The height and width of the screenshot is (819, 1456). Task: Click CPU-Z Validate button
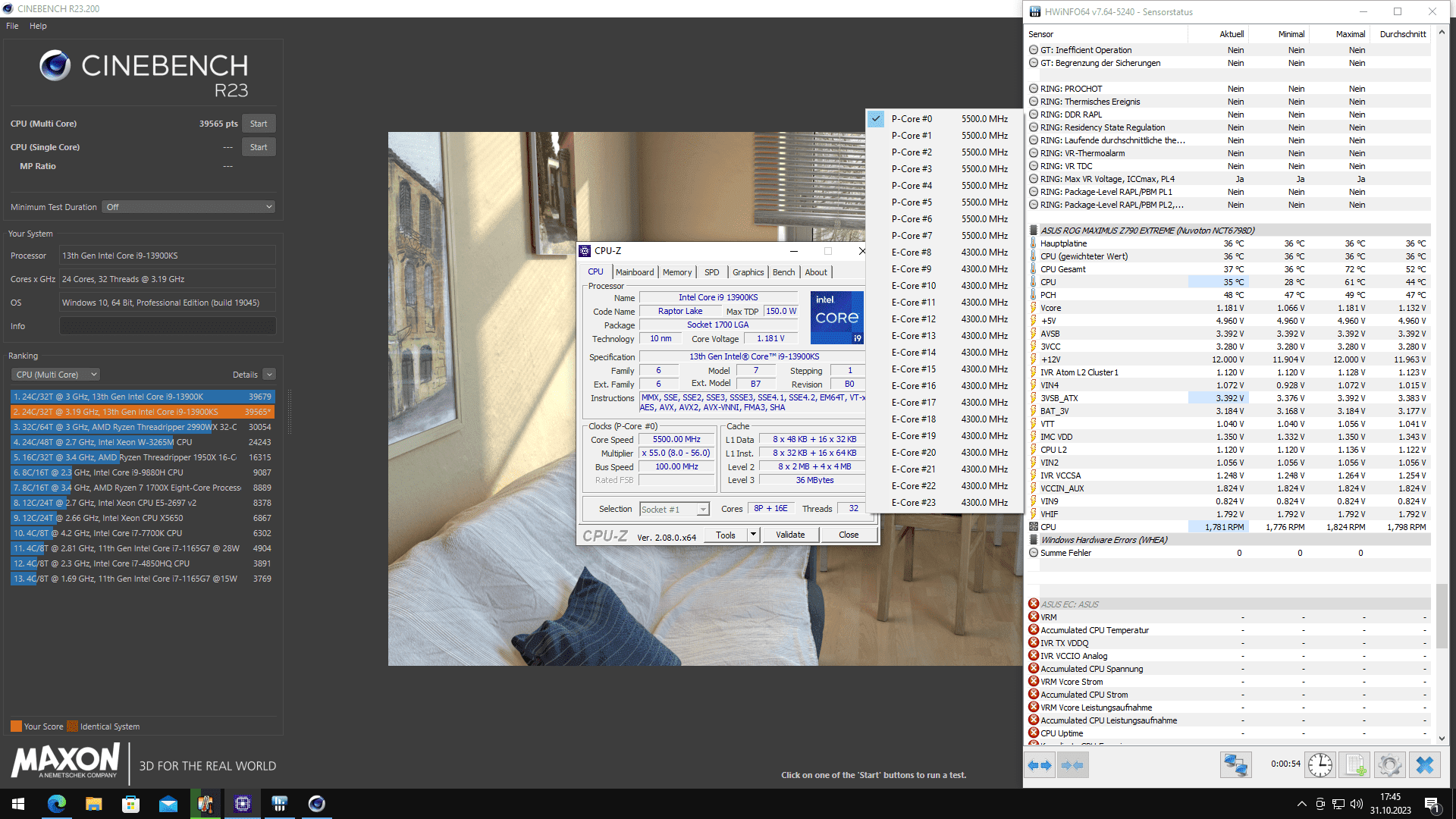pyautogui.click(x=790, y=535)
